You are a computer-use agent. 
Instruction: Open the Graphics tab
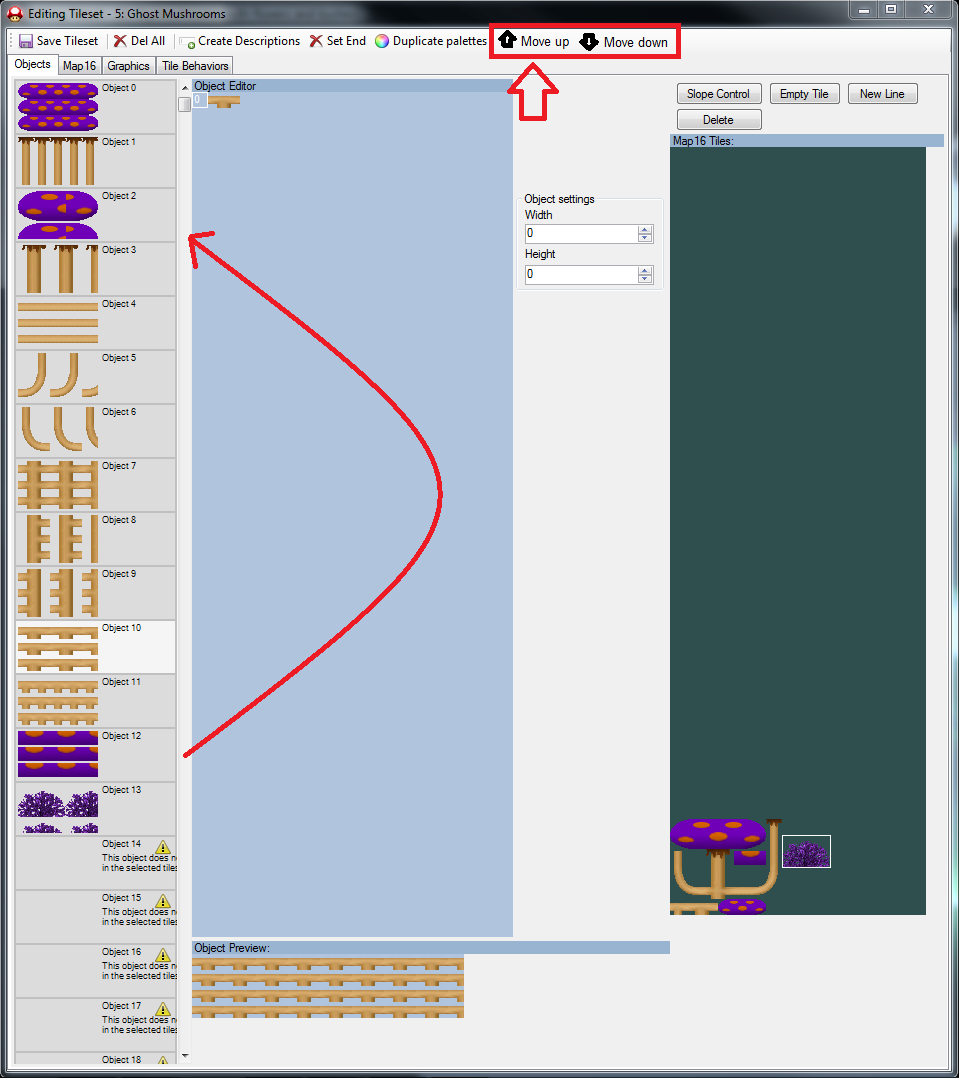tap(129, 66)
